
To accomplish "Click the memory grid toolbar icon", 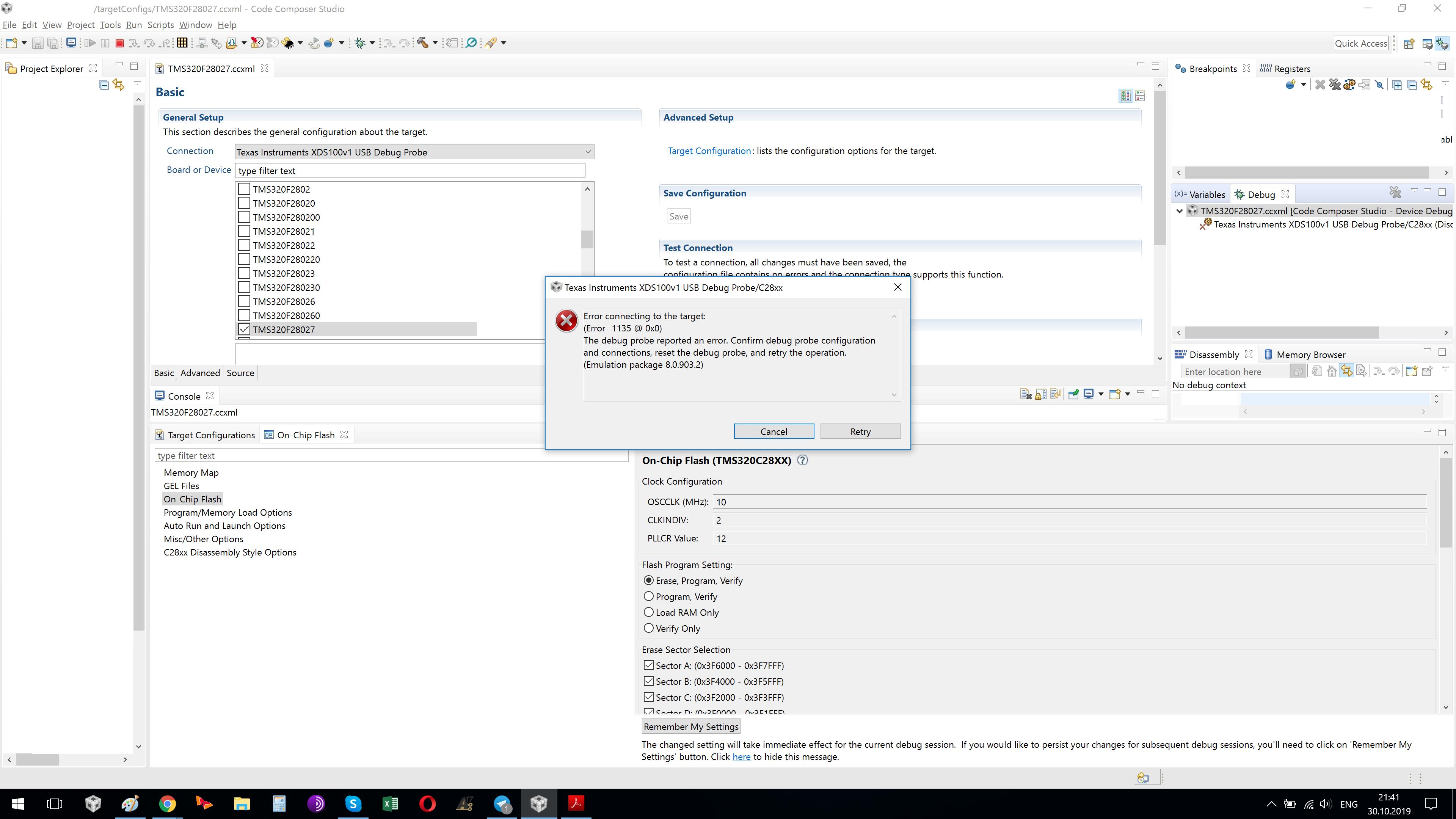I will (182, 43).
